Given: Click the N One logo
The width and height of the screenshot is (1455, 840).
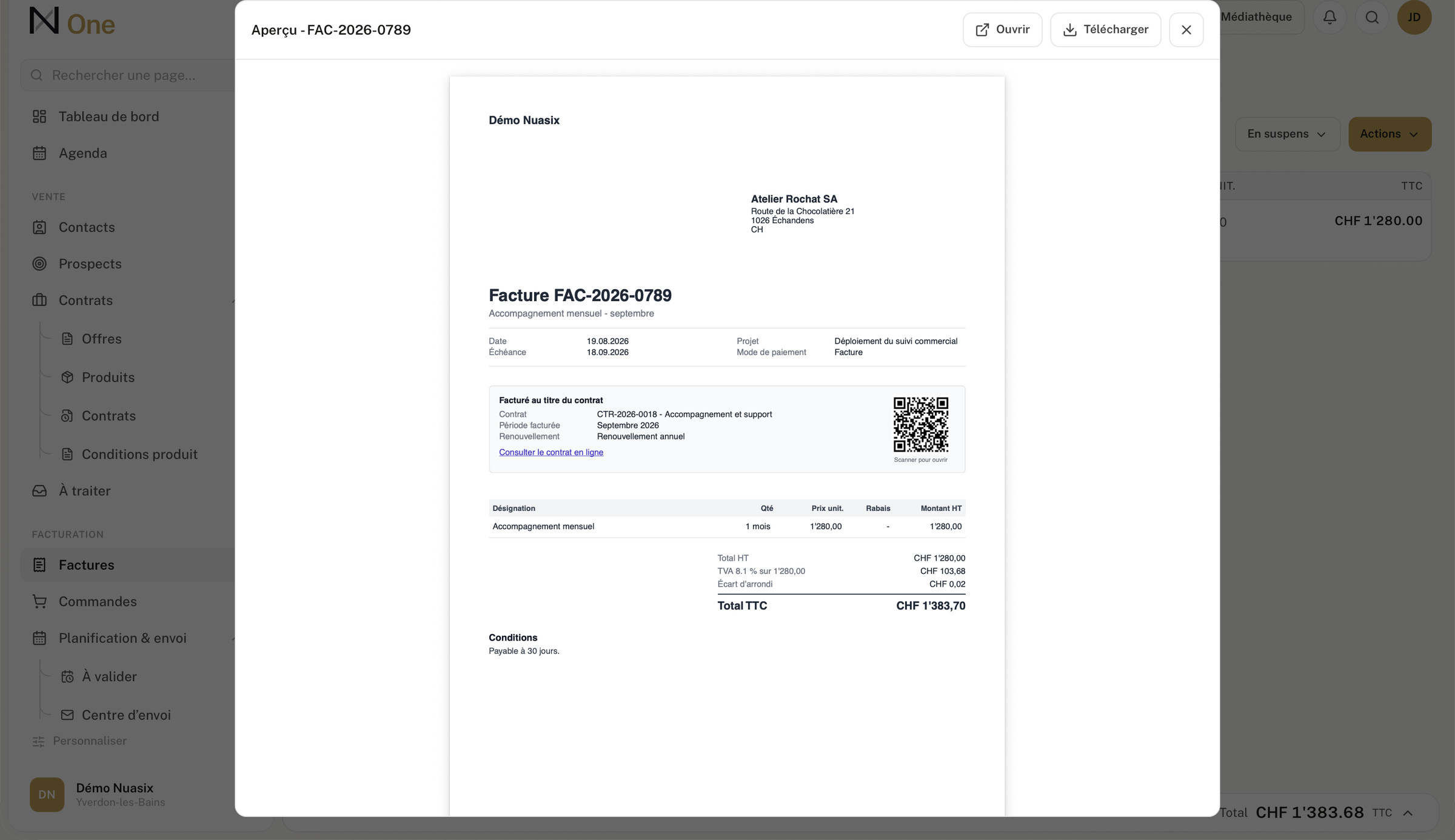Looking at the screenshot, I should [x=72, y=22].
